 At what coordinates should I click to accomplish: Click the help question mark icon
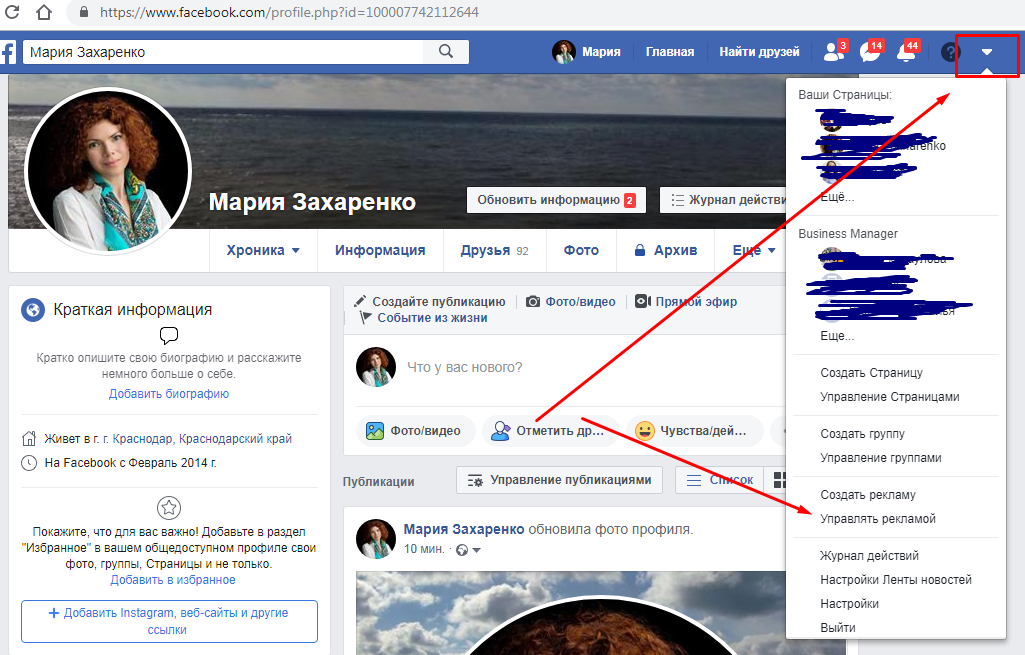pos(949,52)
